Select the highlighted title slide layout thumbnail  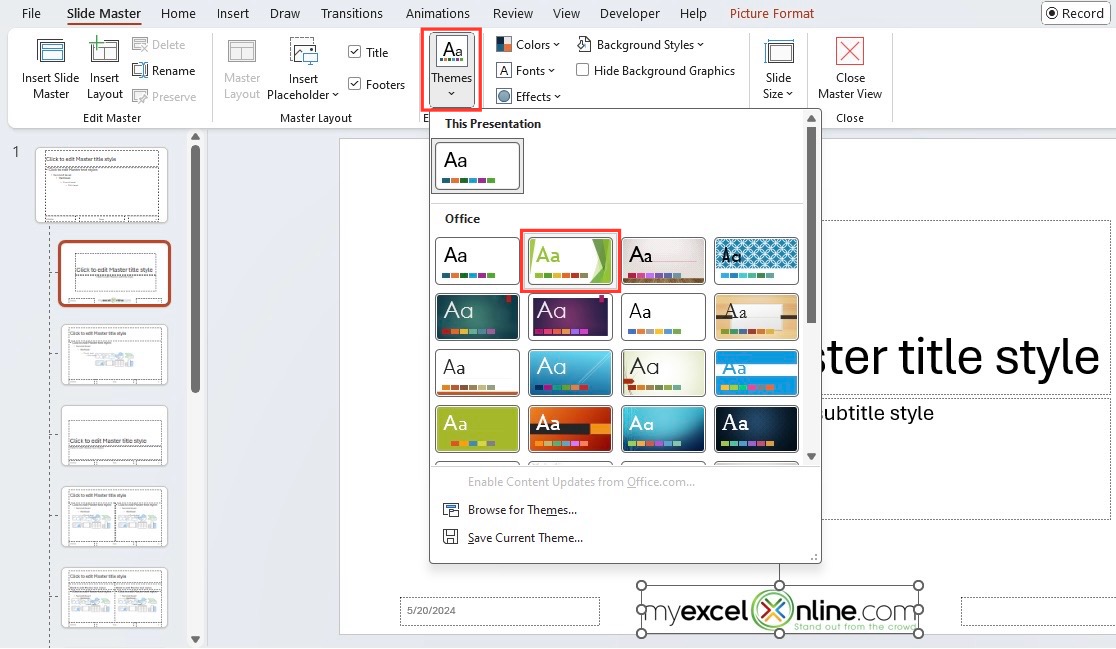[x=115, y=273]
